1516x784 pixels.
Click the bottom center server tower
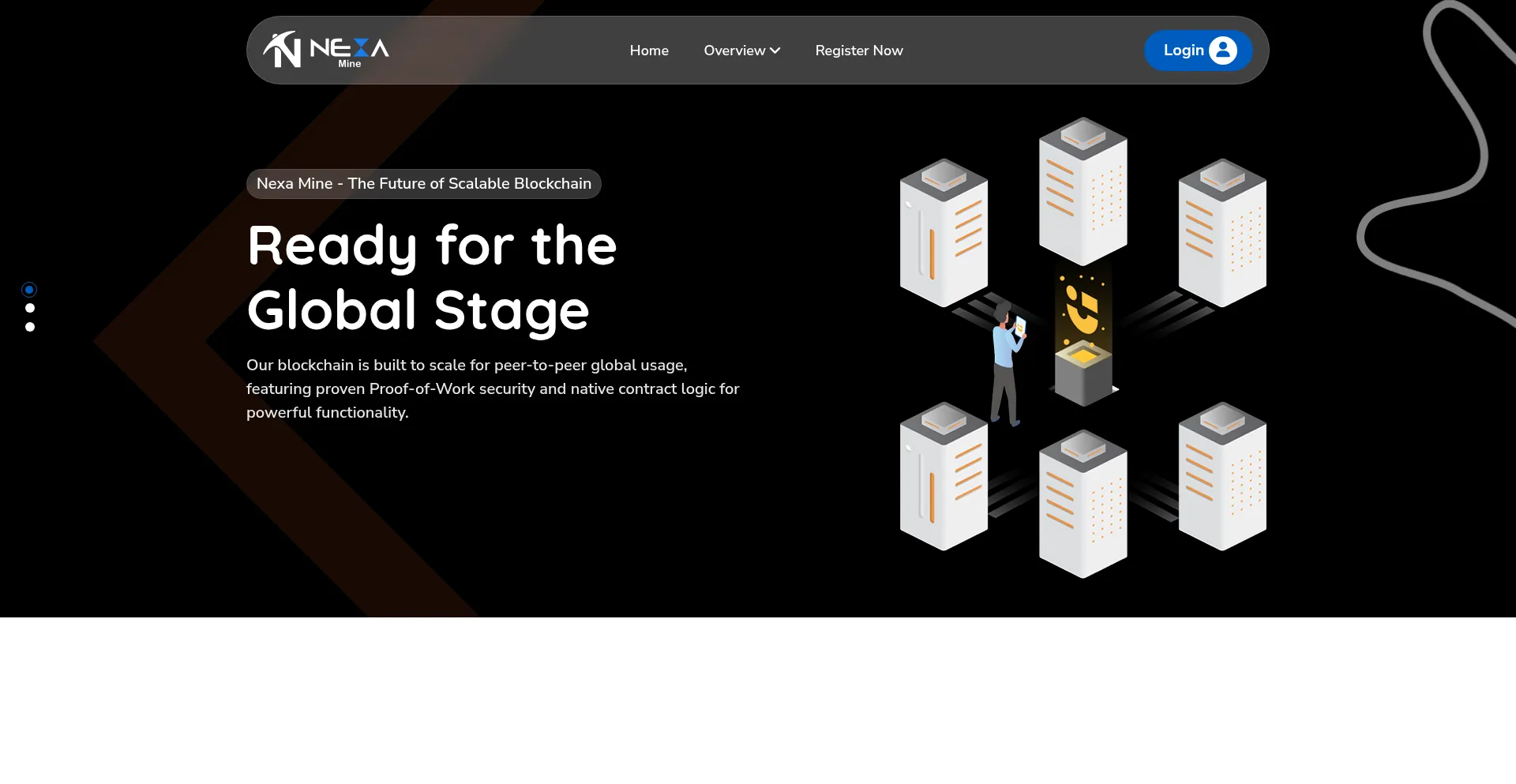(1083, 504)
